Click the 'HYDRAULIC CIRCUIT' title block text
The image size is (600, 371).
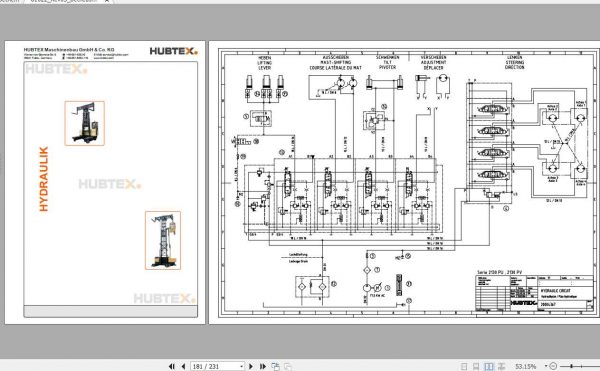click(555, 291)
